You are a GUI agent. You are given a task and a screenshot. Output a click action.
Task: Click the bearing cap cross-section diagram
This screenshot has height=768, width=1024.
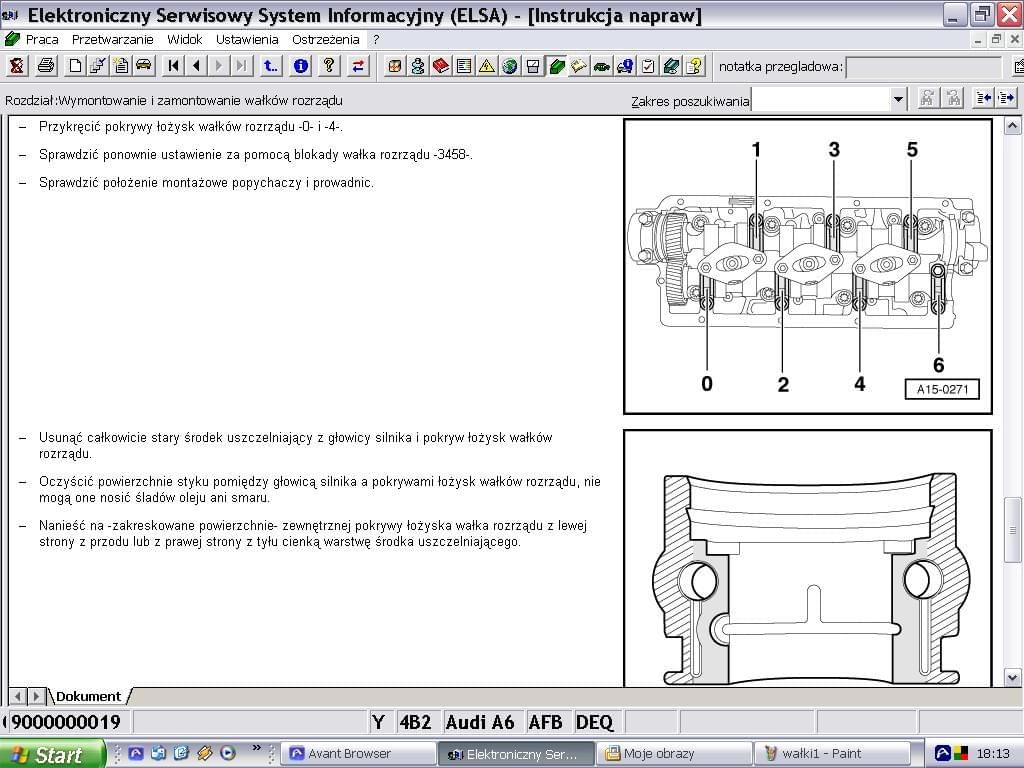coord(808,558)
